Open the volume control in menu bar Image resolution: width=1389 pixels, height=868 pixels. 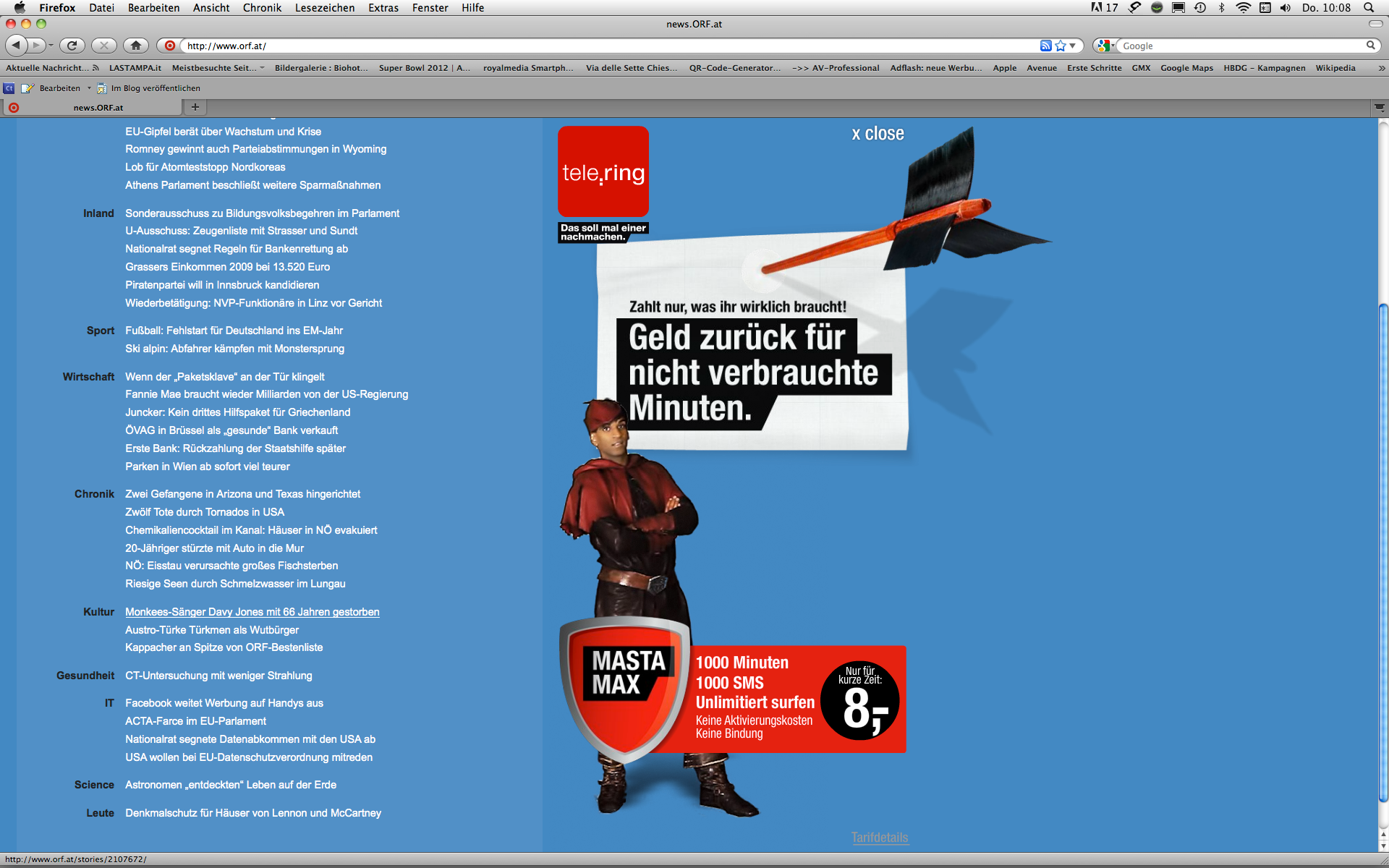pos(1286,7)
